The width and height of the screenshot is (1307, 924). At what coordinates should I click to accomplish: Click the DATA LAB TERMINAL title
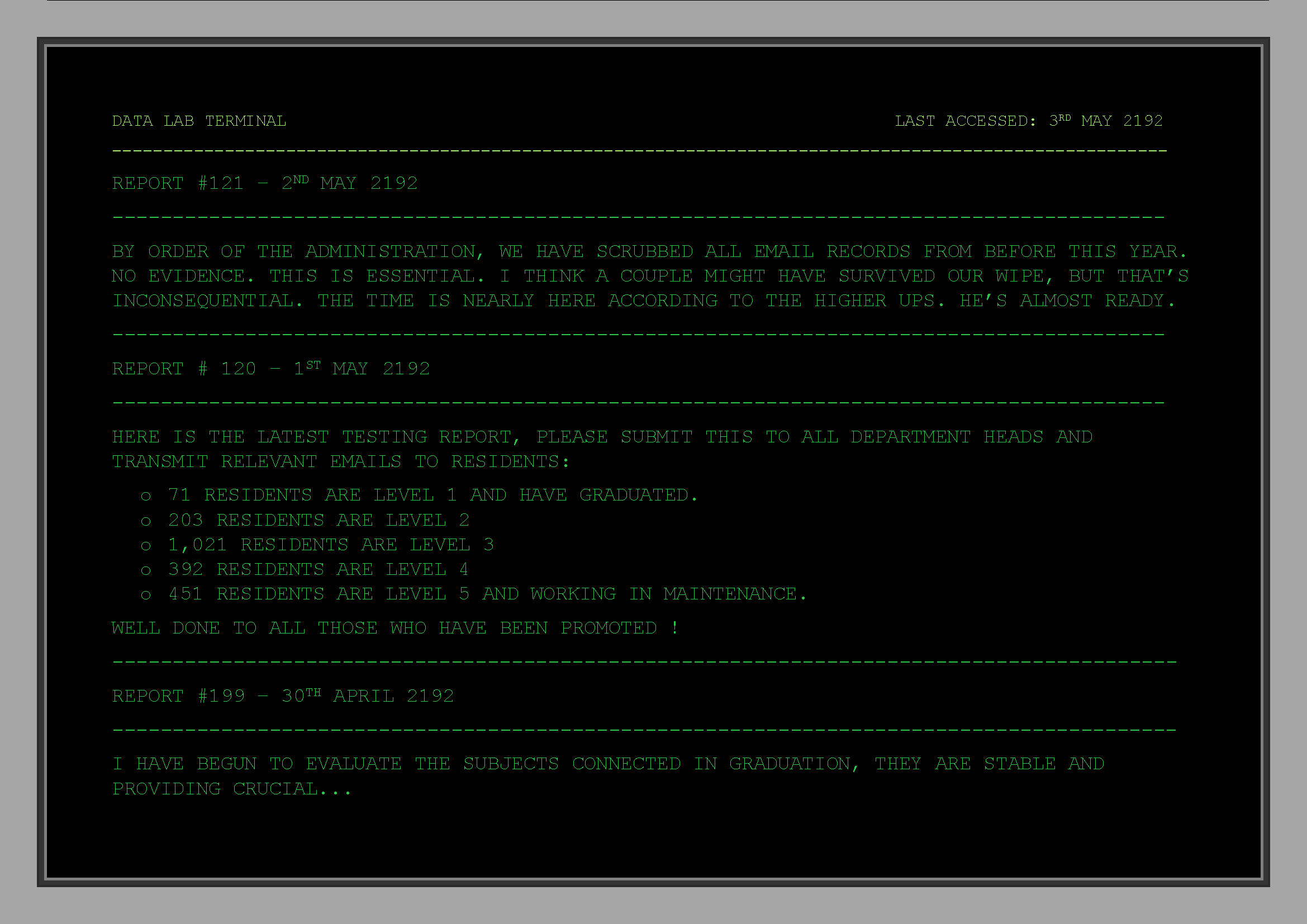(199, 121)
